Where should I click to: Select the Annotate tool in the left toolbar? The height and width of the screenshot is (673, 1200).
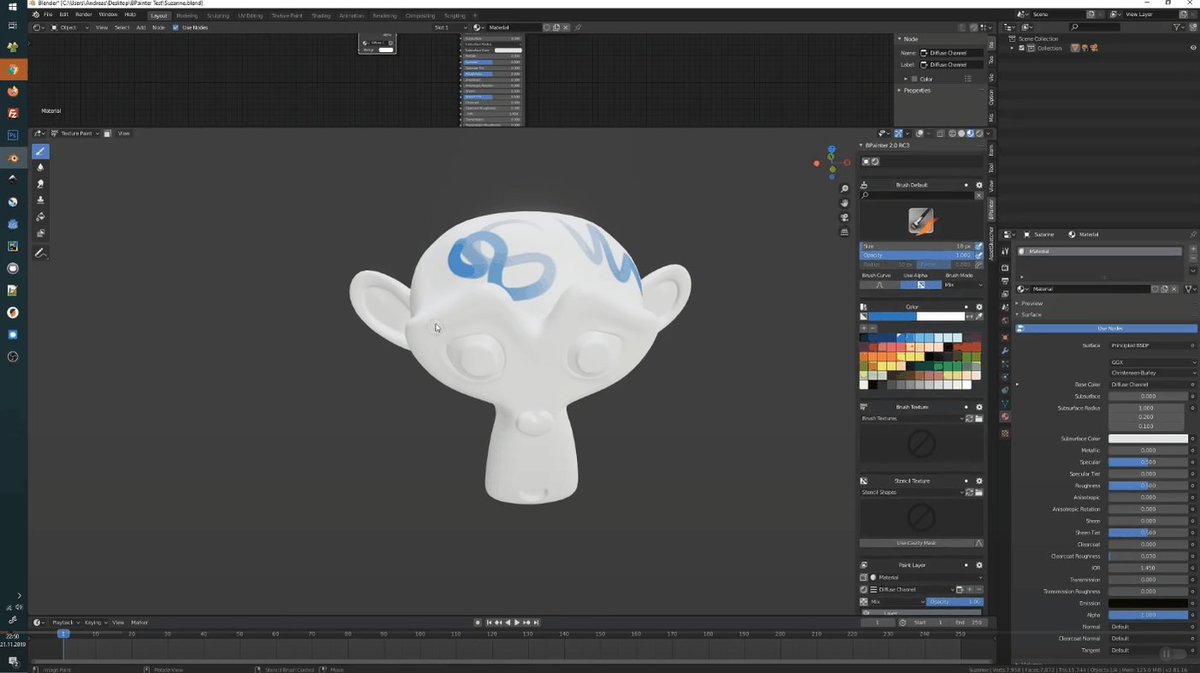click(40, 253)
